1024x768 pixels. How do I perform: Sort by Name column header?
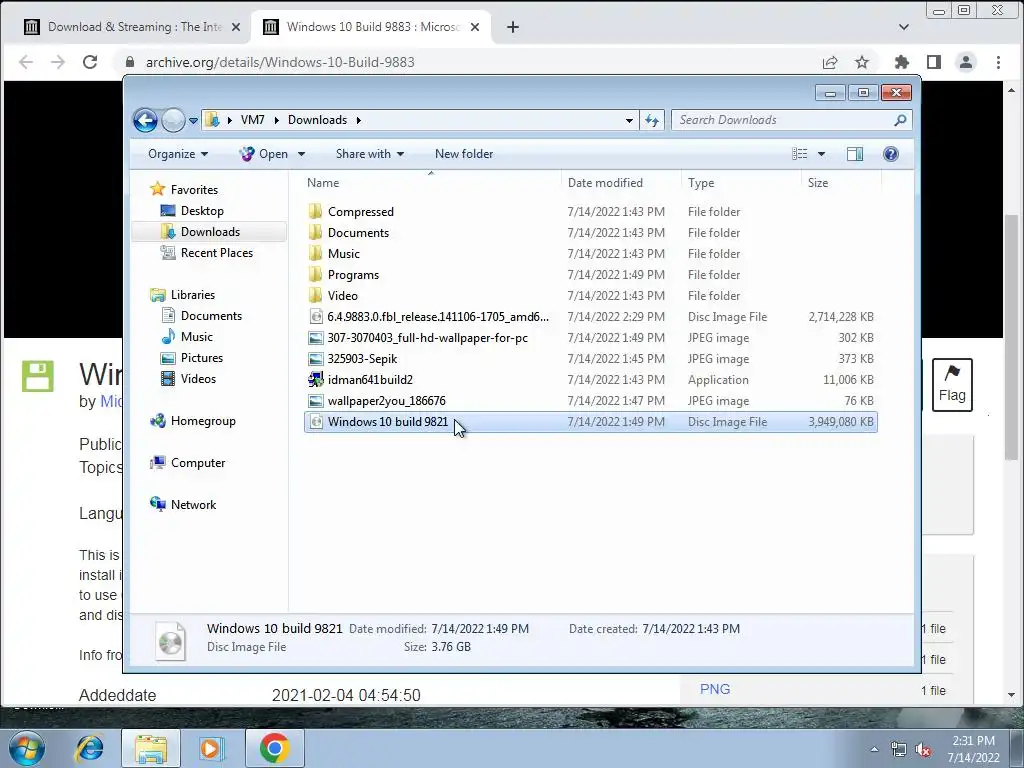[x=432, y=183]
